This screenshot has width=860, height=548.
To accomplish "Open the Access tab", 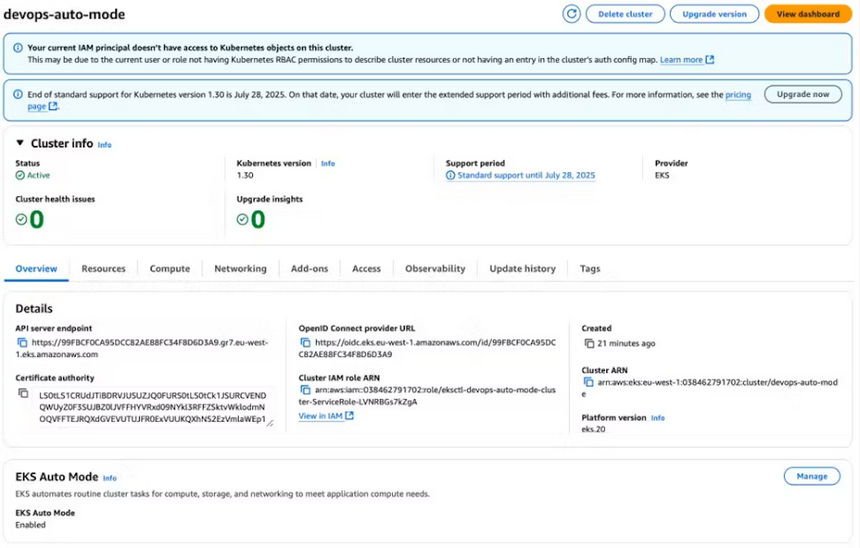I will (366, 268).
